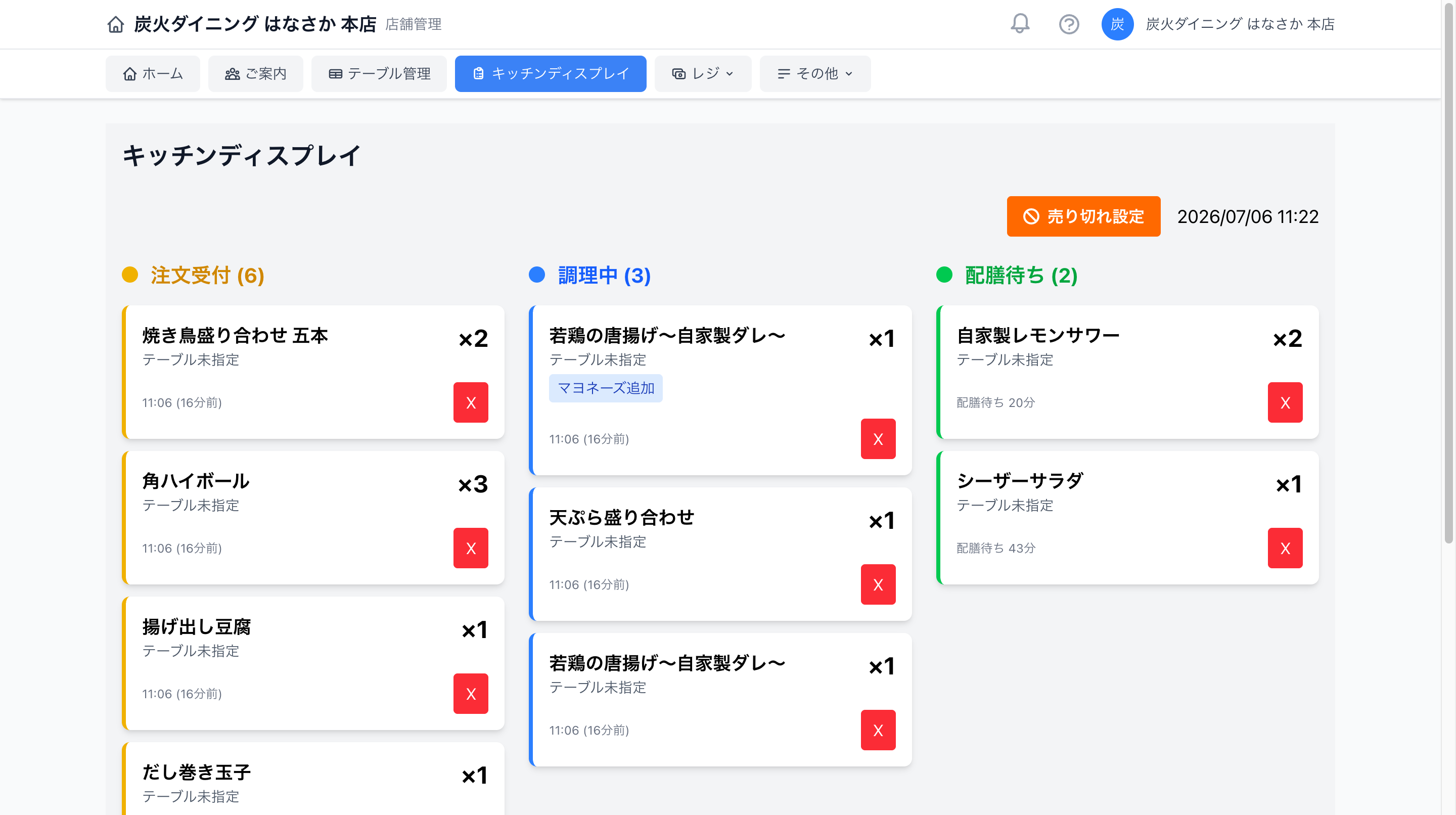1456x815 pixels.
Task: Click the store title 炭火ダイニング はなさか 本店
Action: (x=255, y=24)
